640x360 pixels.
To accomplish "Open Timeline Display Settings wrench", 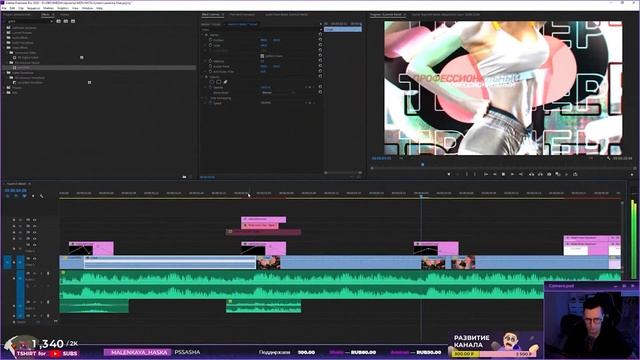I will (42, 196).
